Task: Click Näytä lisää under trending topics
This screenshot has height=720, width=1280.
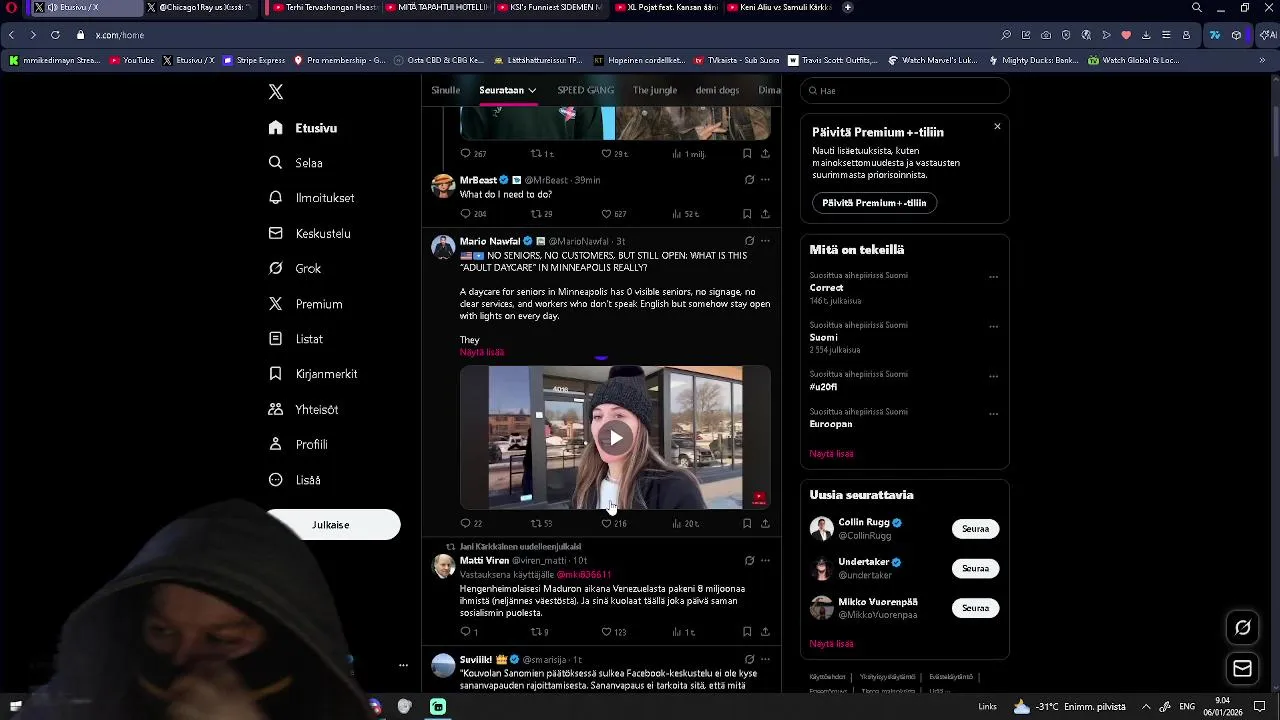Action: coord(831,454)
